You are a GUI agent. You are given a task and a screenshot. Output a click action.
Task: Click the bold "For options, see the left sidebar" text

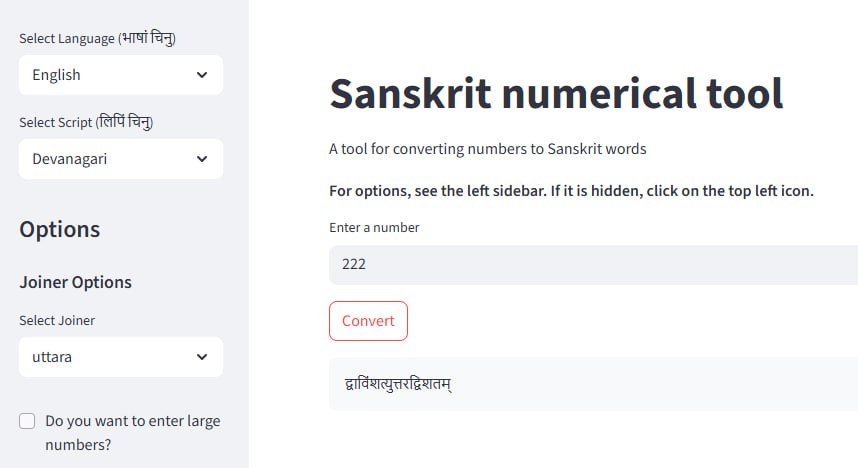pos(571,190)
